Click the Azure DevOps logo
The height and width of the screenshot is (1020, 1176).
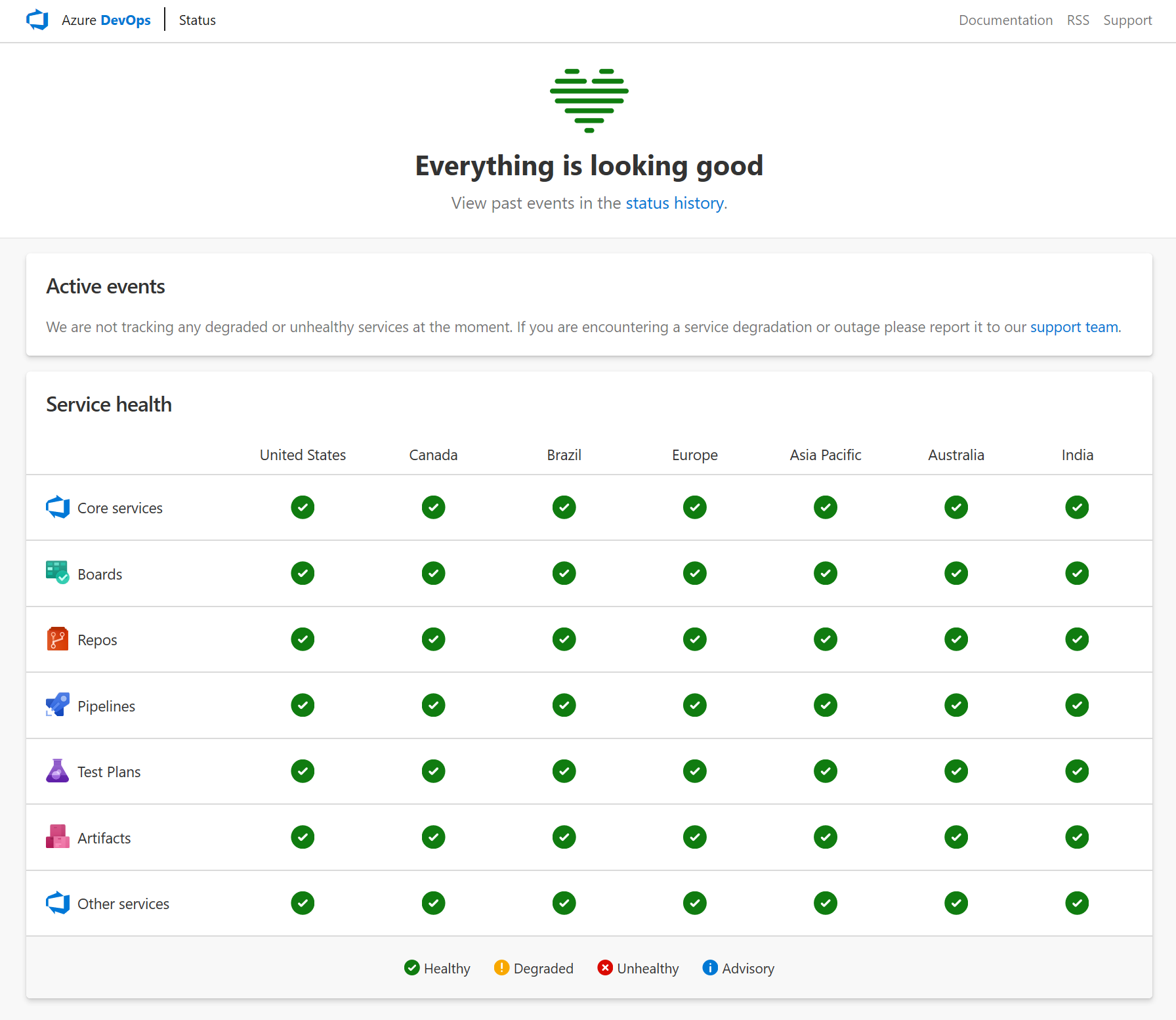pos(37,20)
